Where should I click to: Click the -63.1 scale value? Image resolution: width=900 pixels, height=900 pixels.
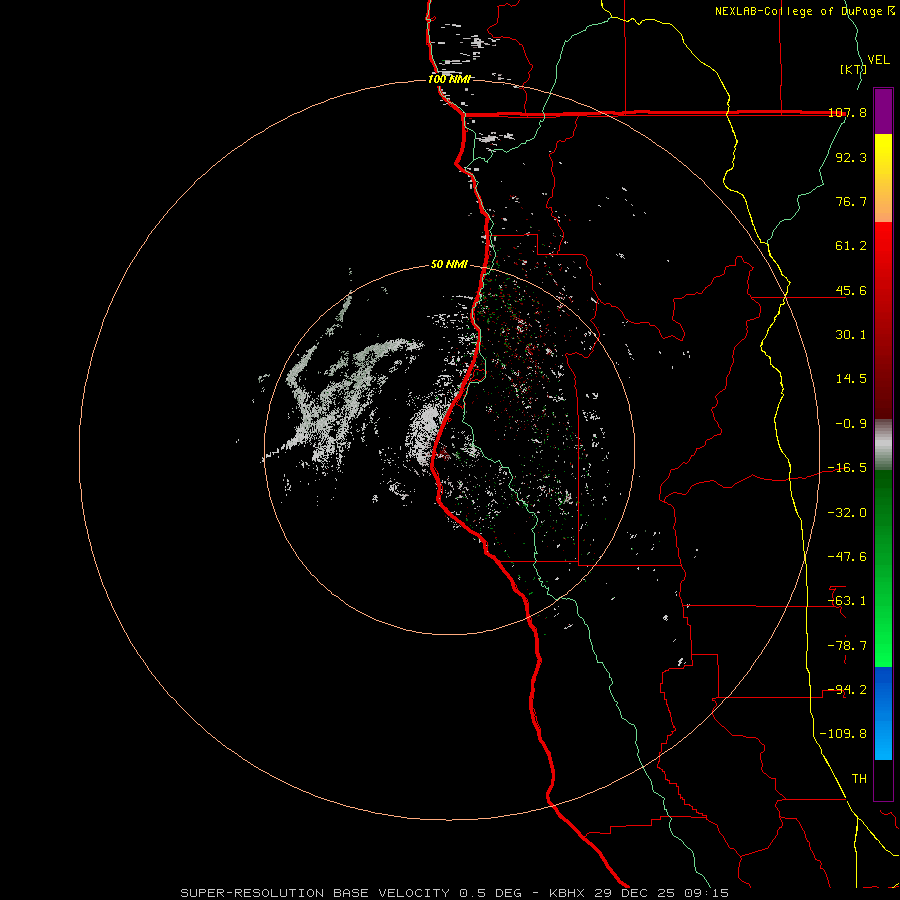(847, 601)
